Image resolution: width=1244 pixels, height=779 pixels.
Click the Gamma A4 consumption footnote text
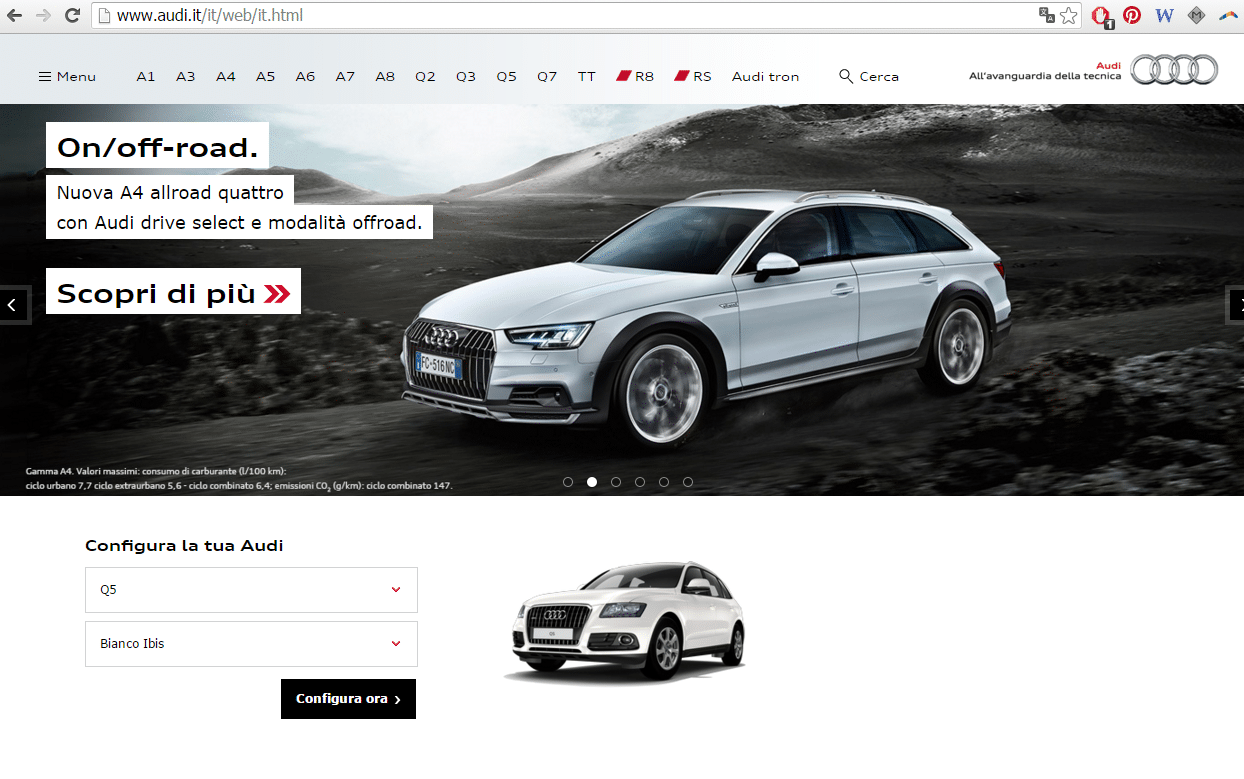click(239, 478)
